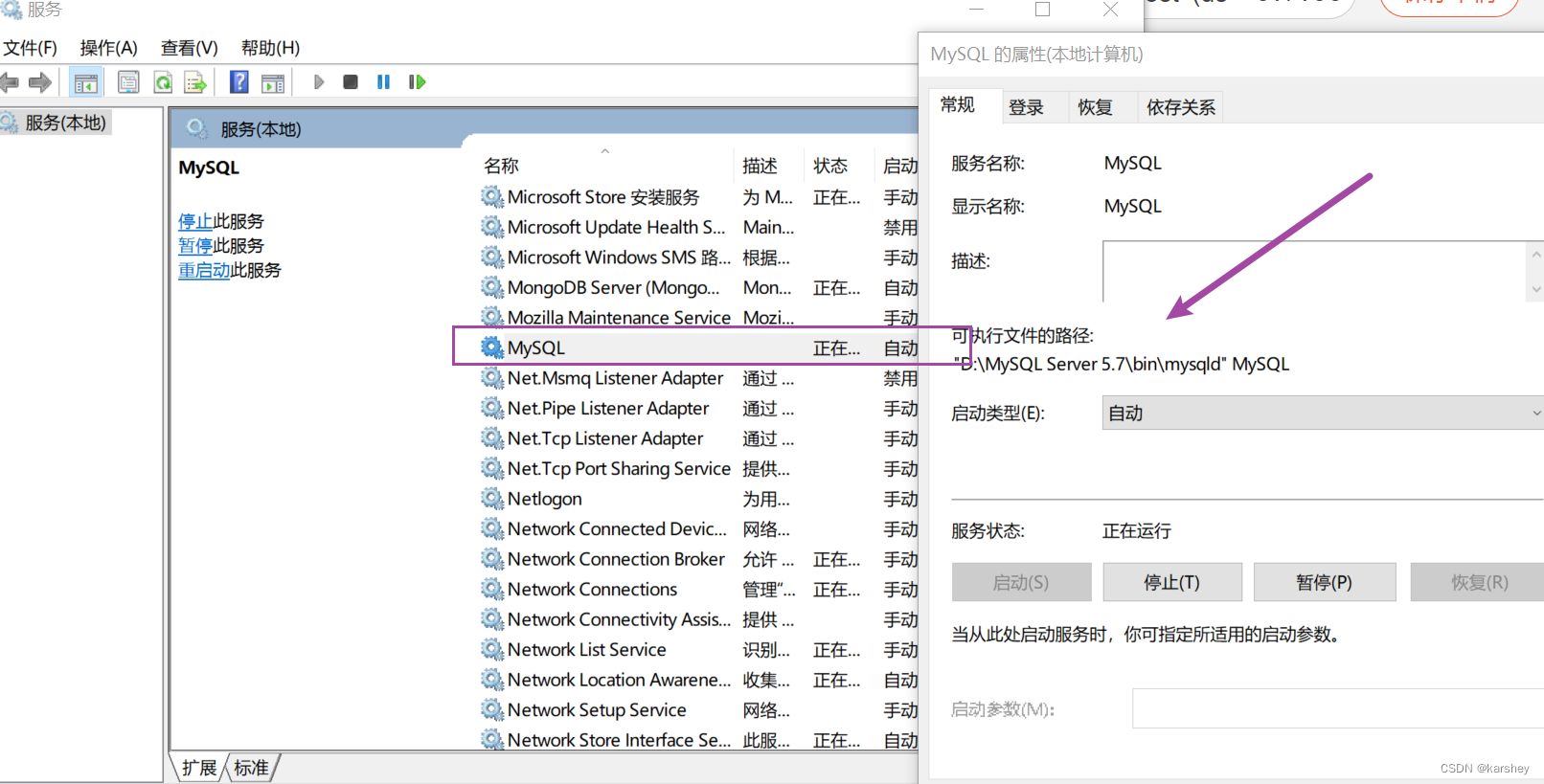Click the 描述 text box in properties
The width and height of the screenshot is (1544, 784).
(x=1314, y=272)
